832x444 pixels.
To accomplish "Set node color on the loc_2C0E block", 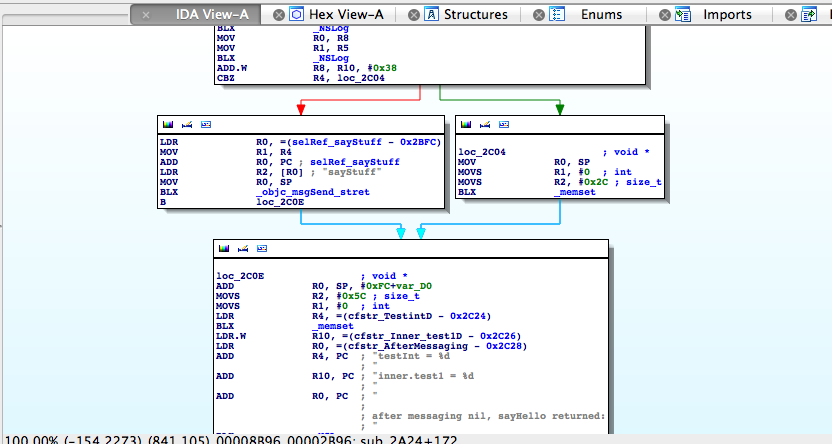I will pyautogui.click(x=224, y=248).
